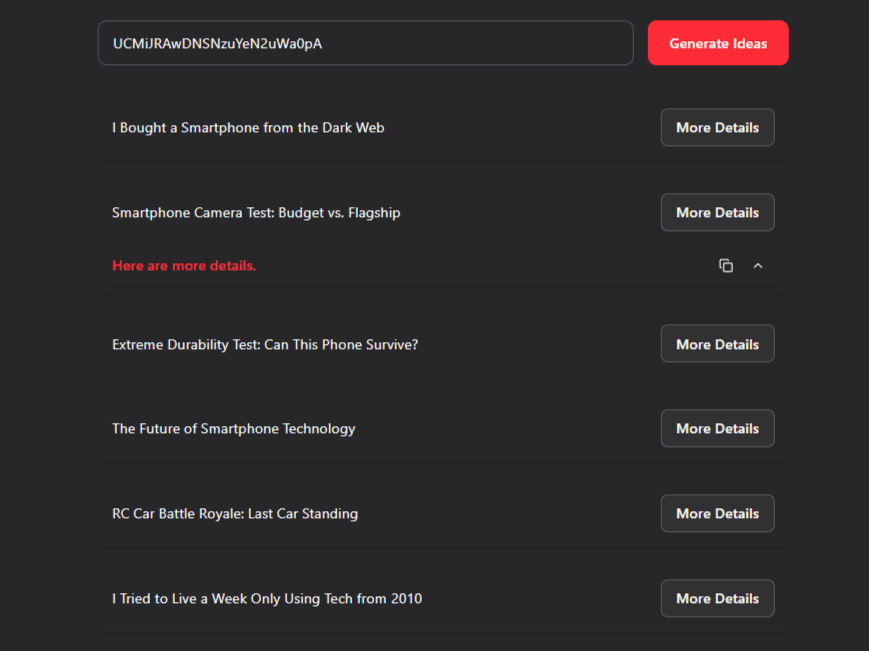This screenshot has height=651, width=869.
Task: Focus the channel ID input field
Action: coord(365,43)
